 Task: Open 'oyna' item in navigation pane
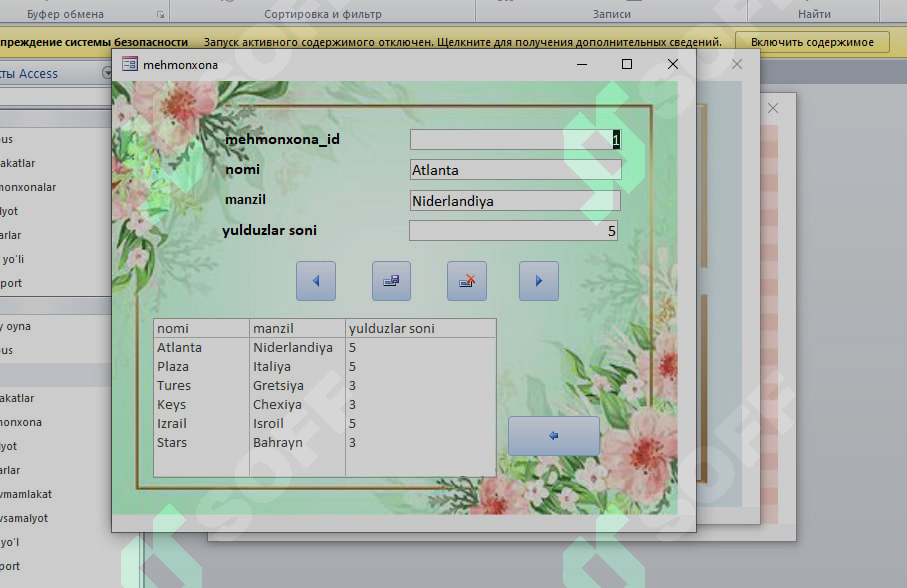[x=17, y=327]
